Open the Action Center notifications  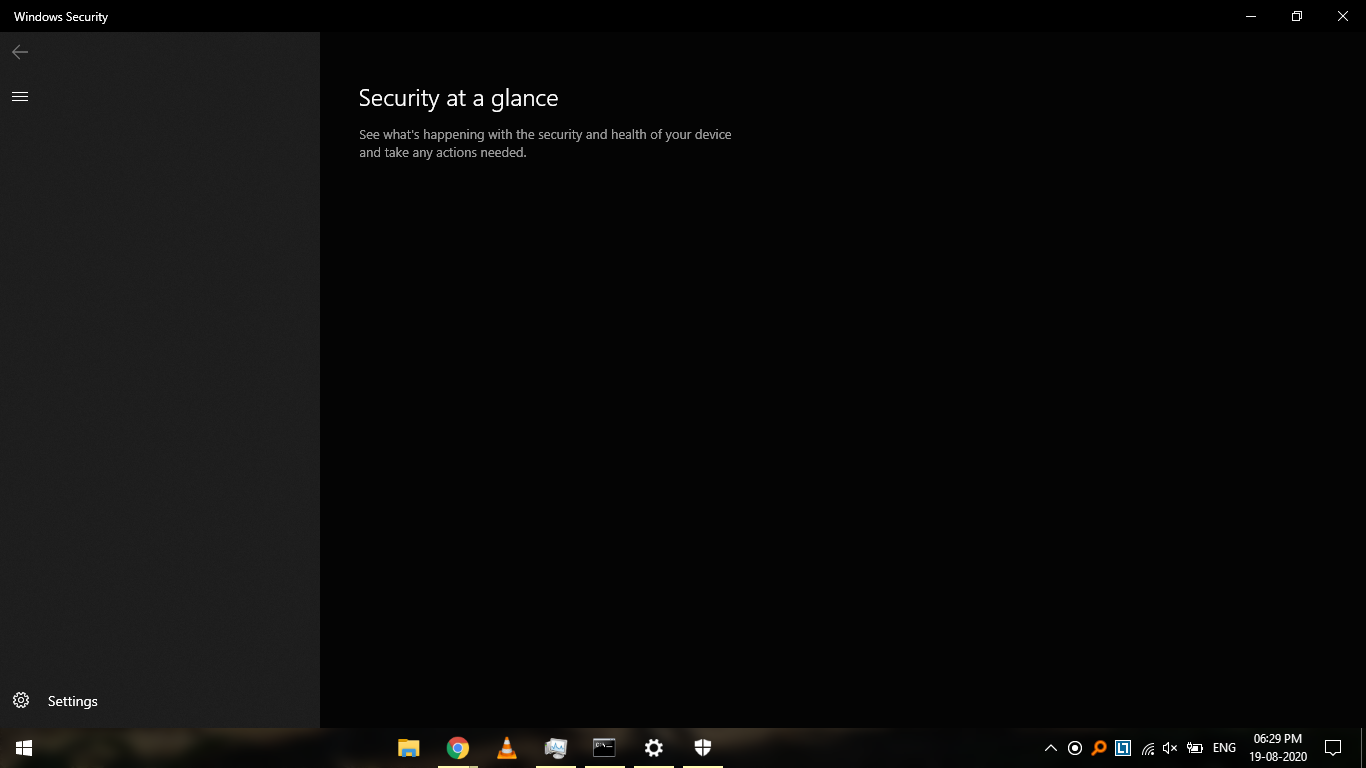pos(1332,748)
